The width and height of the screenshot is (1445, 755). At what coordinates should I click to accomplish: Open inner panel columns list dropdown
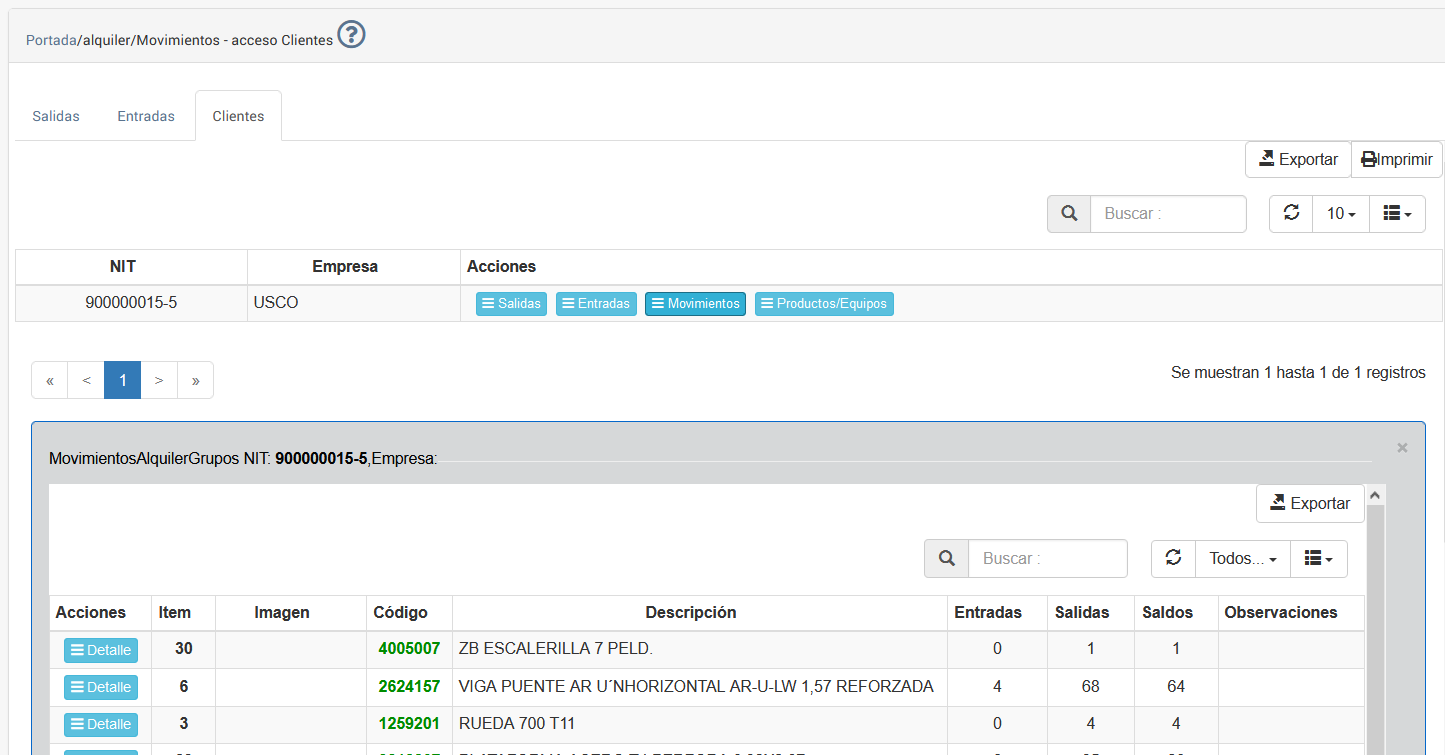(x=1319, y=559)
